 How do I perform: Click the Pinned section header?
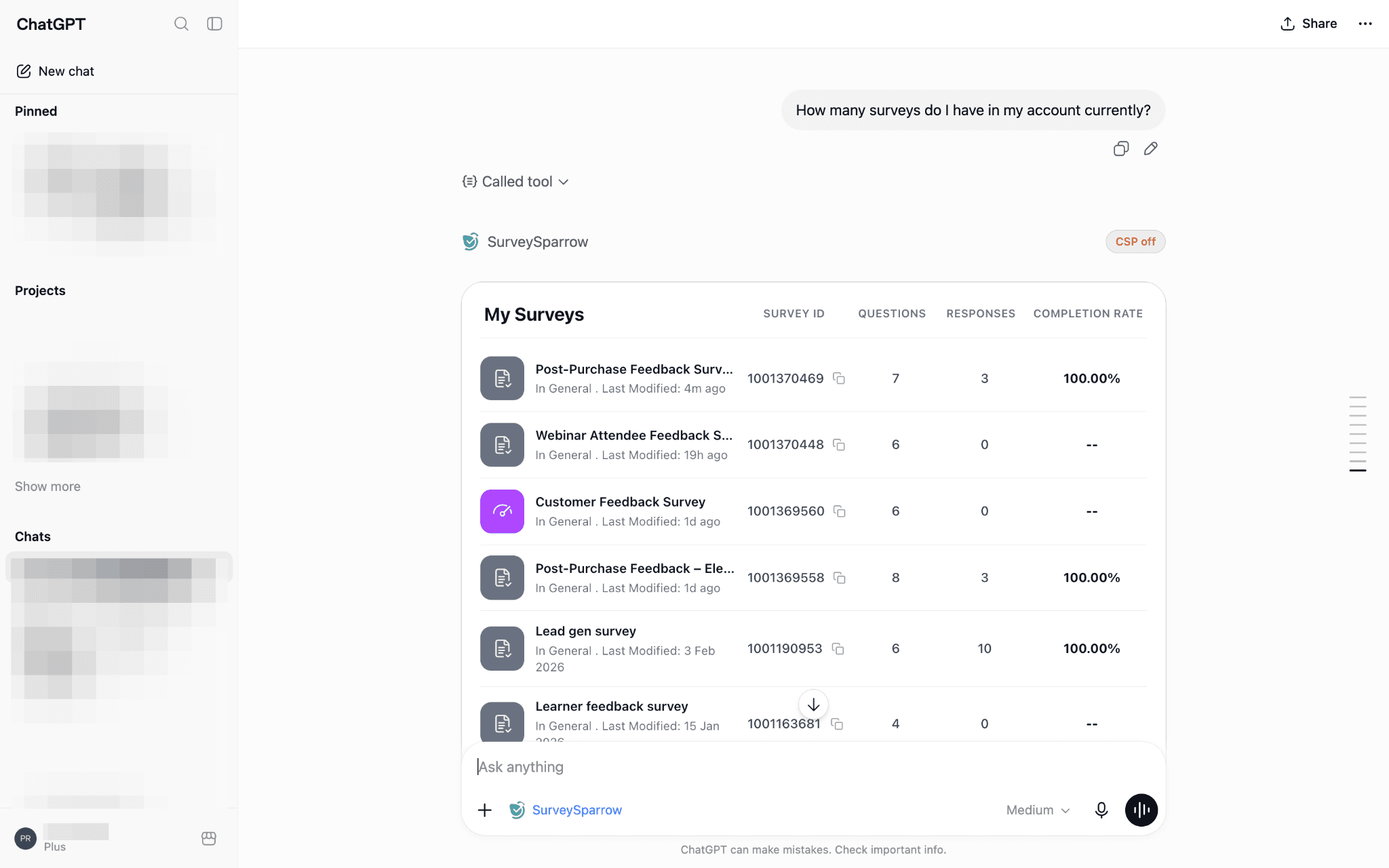click(x=36, y=111)
